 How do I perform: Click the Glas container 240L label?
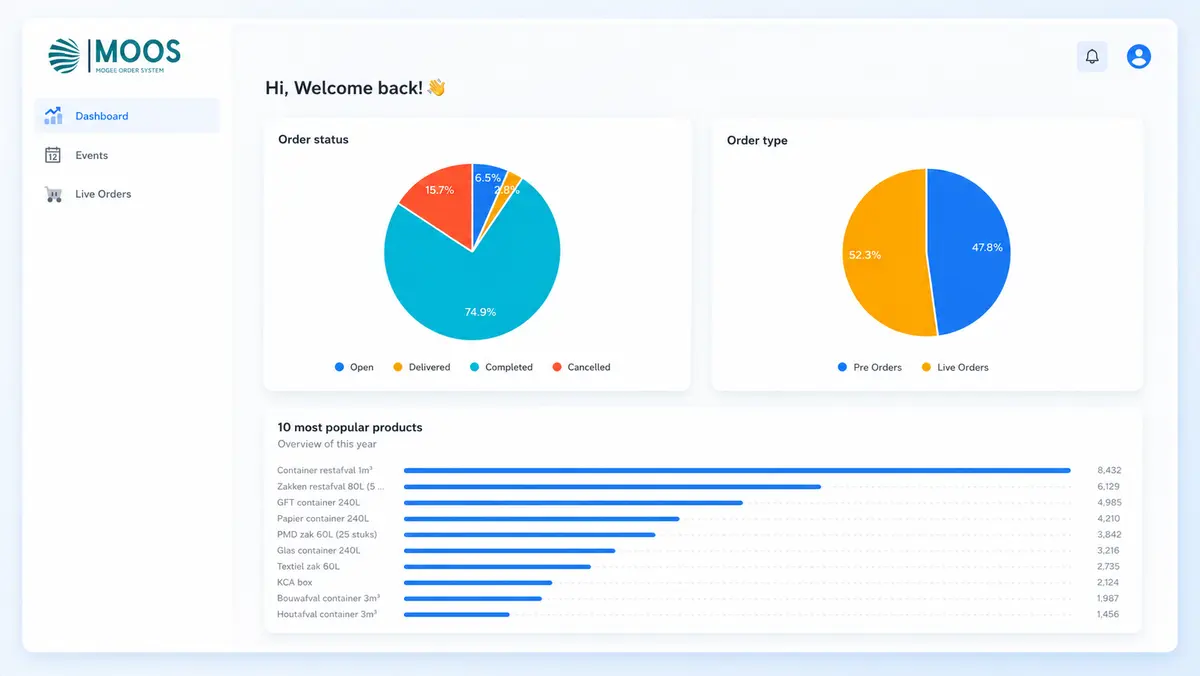[x=319, y=550]
